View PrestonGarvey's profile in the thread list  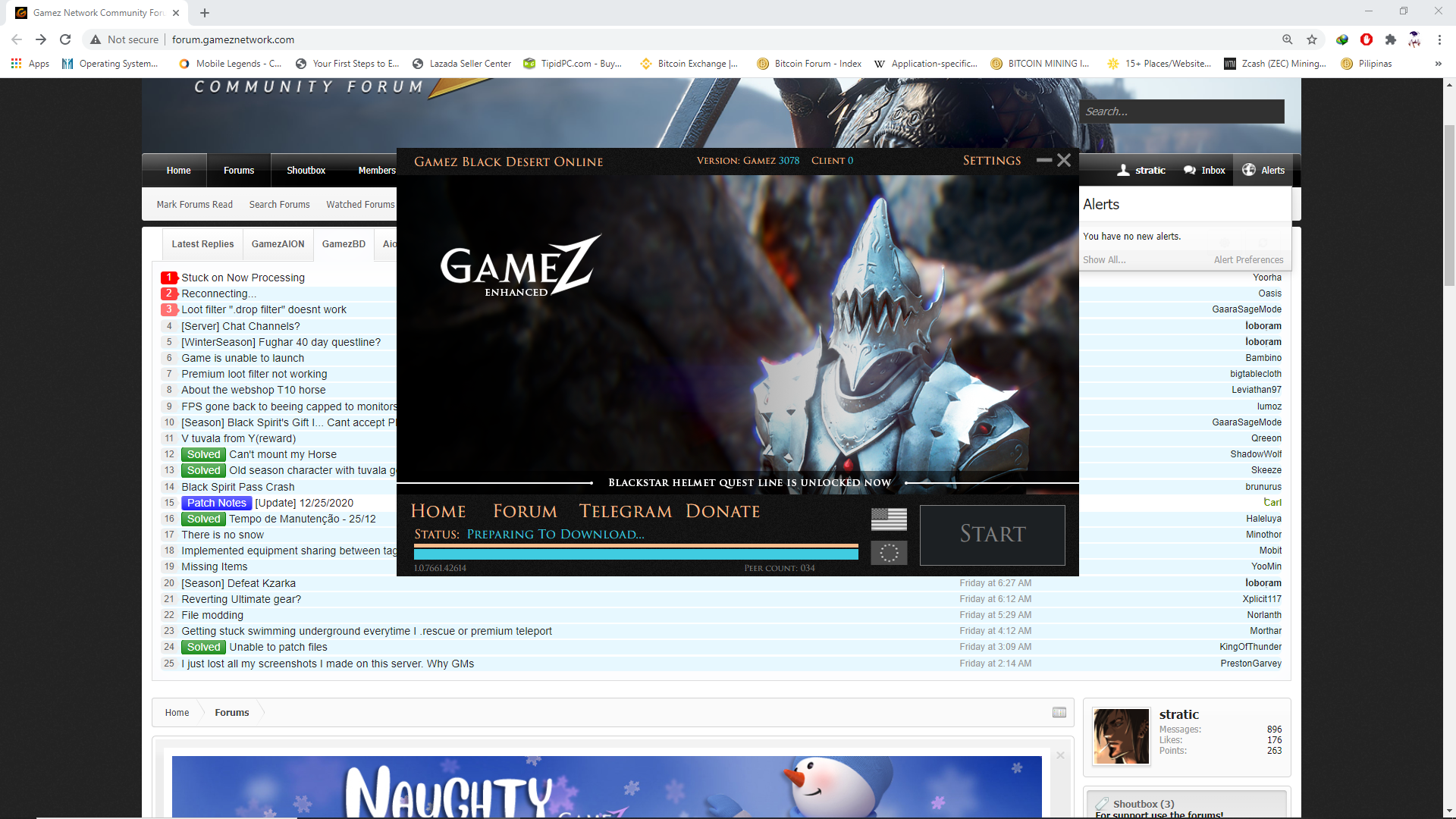(1250, 664)
